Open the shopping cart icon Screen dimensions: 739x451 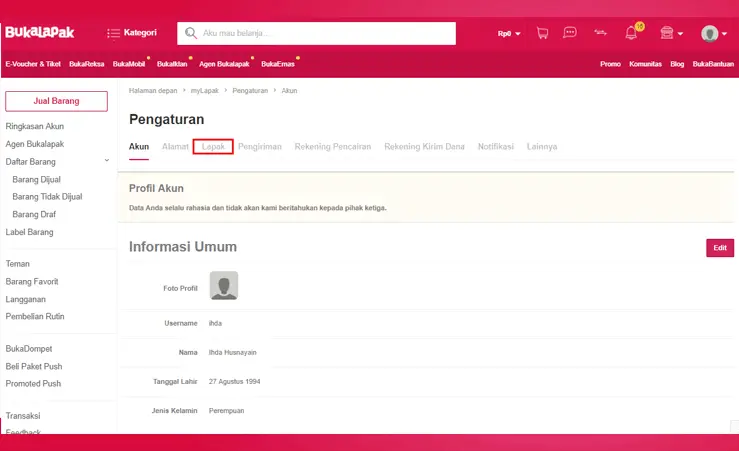click(542, 33)
